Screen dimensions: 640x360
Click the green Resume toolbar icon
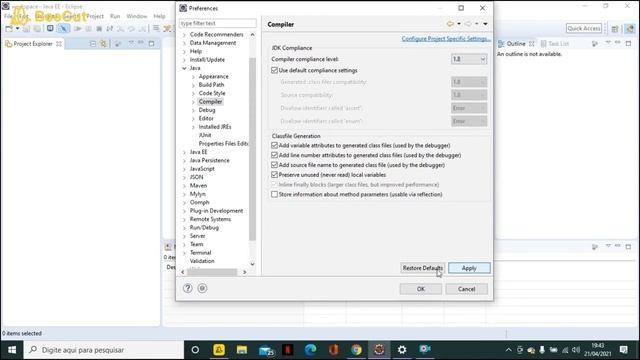click(78, 29)
